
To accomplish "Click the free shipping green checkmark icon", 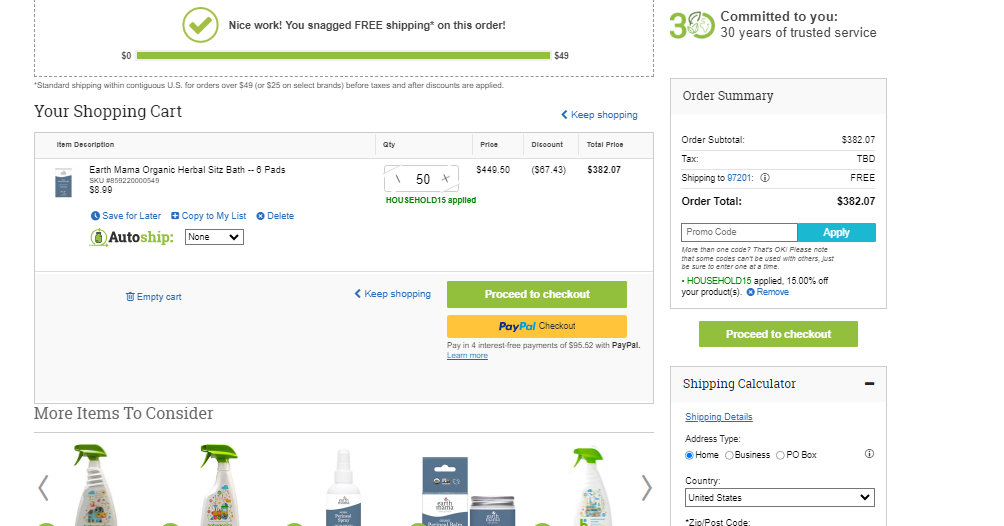I will click(x=200, y=25).
